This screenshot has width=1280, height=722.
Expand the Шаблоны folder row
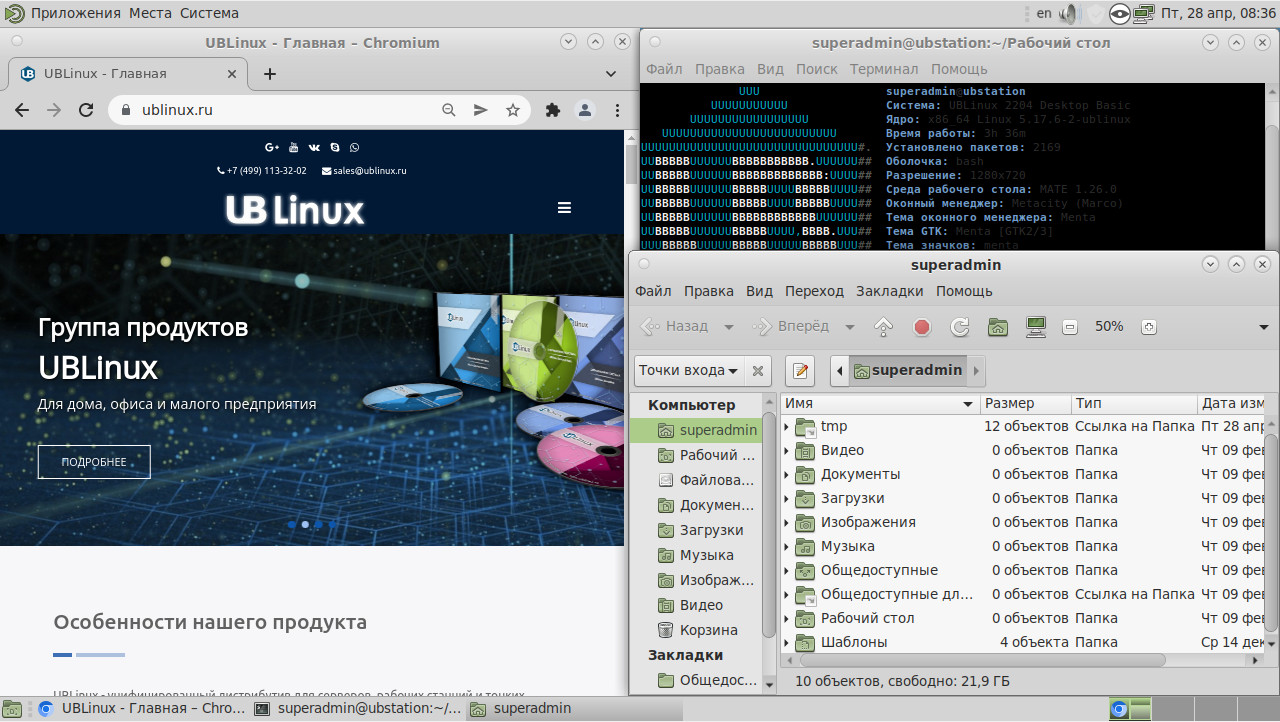[x=787, y=643]
